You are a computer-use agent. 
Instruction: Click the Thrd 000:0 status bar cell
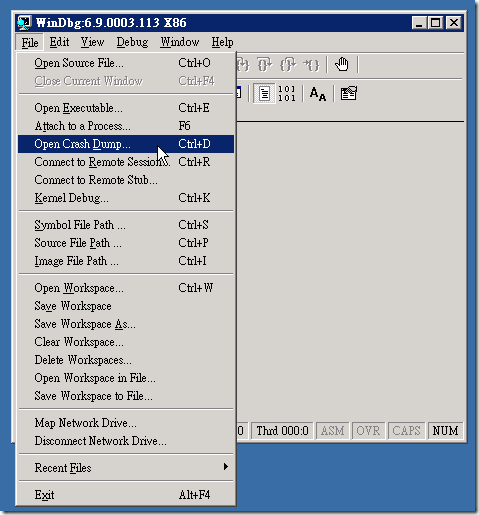[282, 431]
